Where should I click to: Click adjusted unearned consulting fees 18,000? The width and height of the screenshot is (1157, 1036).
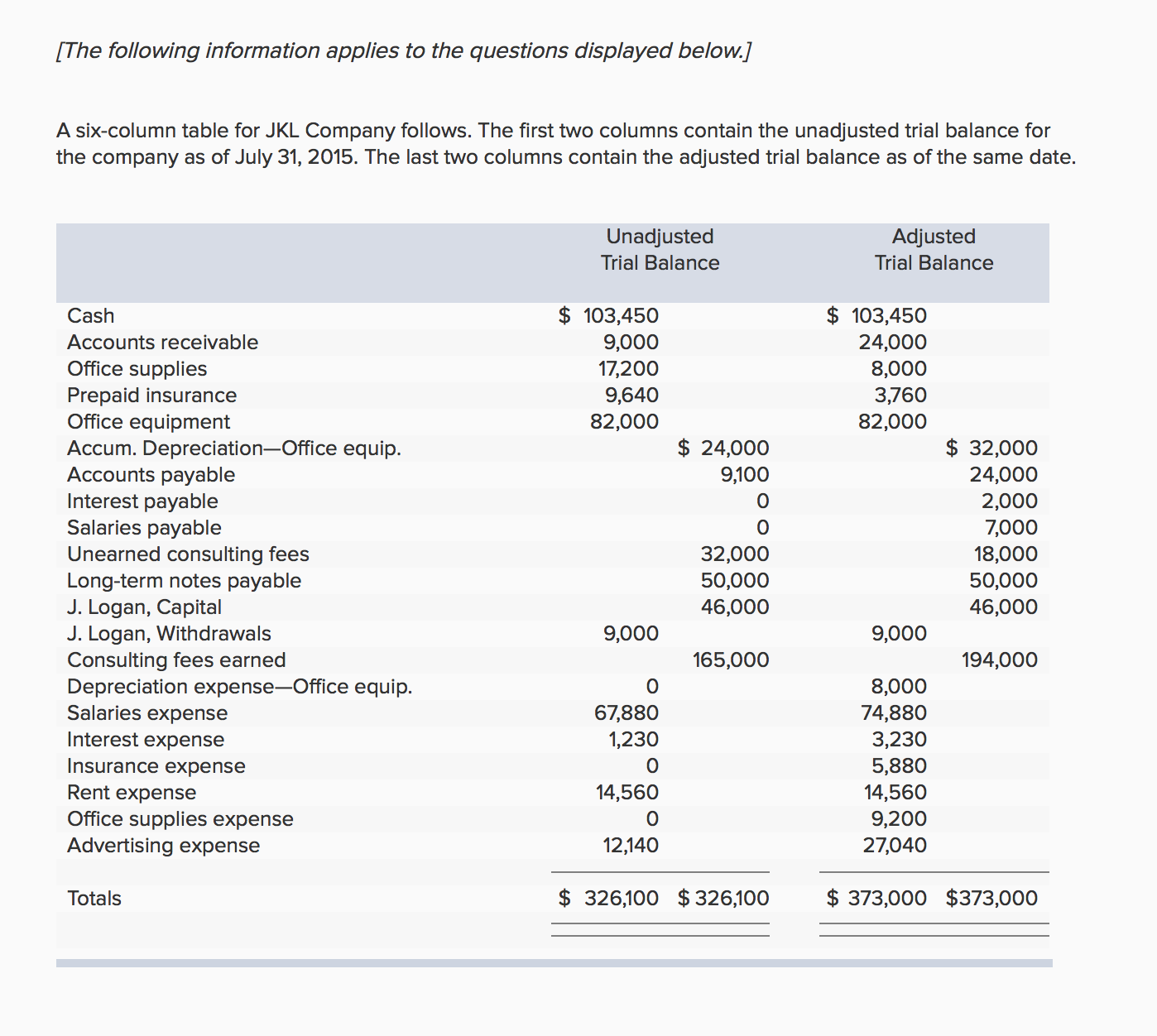tap(1006, 554)
